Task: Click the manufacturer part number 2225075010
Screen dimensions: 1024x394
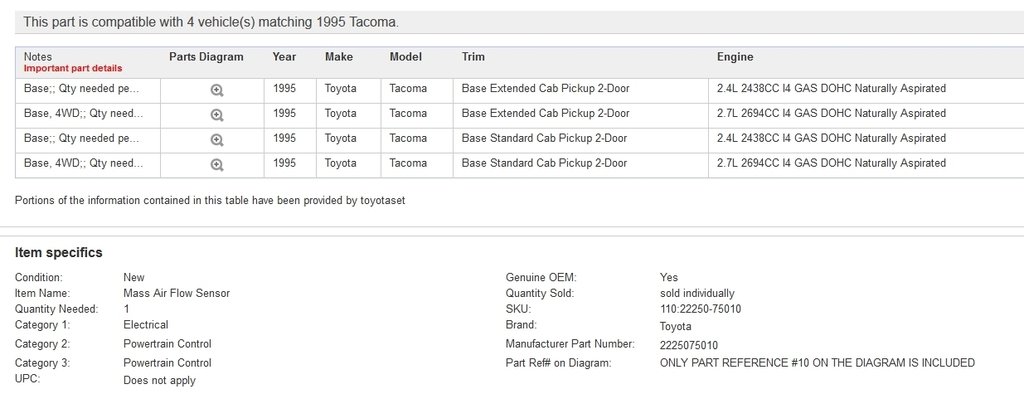Action: pos(689,346)
